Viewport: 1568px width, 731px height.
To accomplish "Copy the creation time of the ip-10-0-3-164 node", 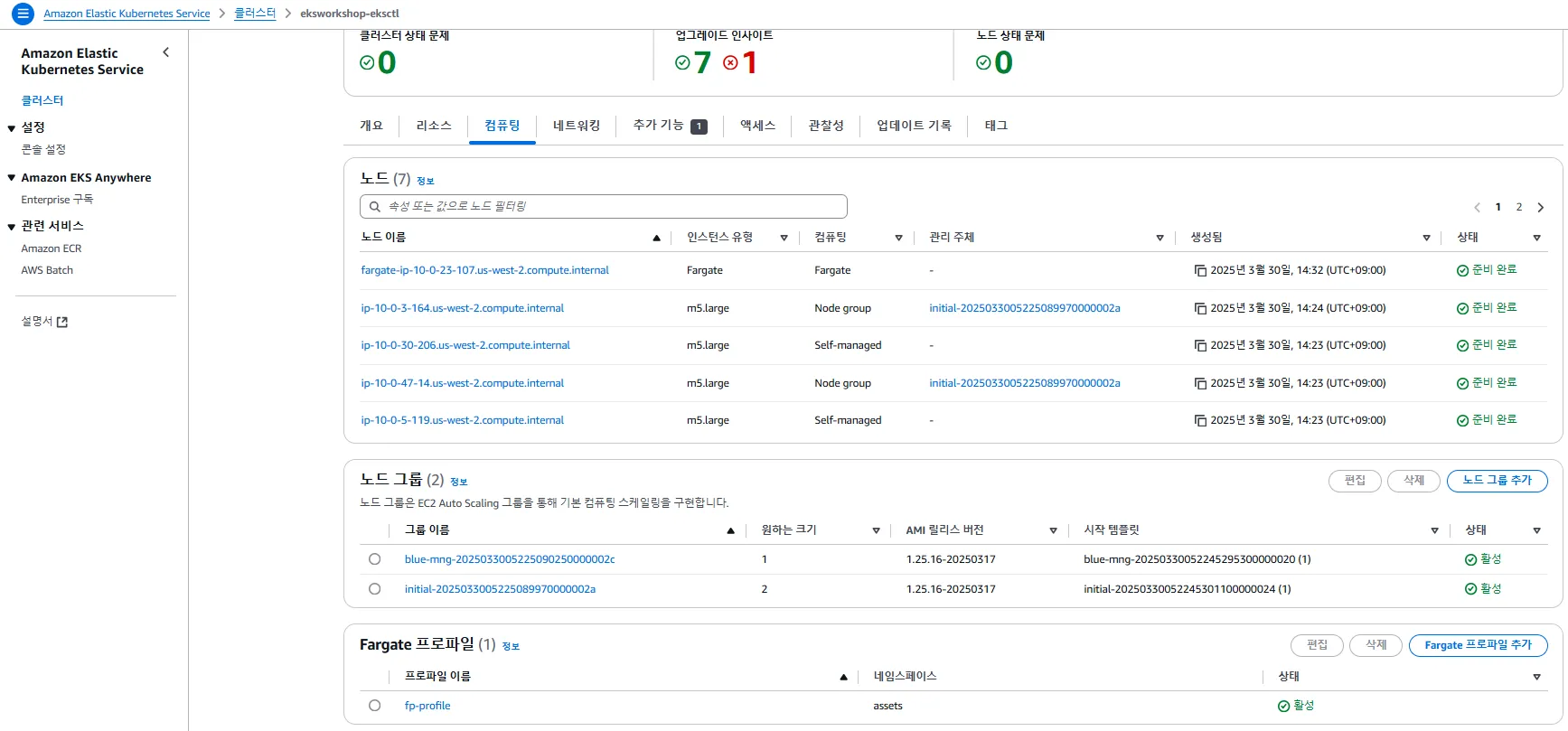I will [x=1200, y=308].
